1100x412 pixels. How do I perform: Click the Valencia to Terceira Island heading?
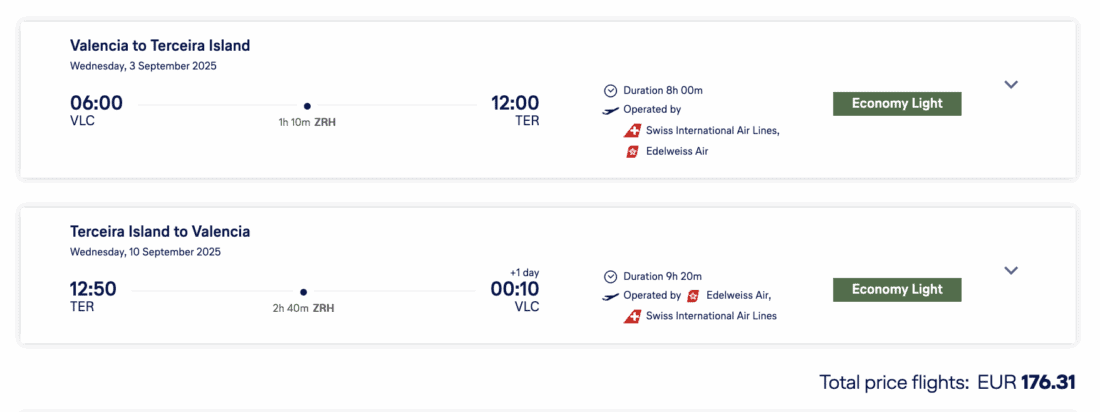160,45
